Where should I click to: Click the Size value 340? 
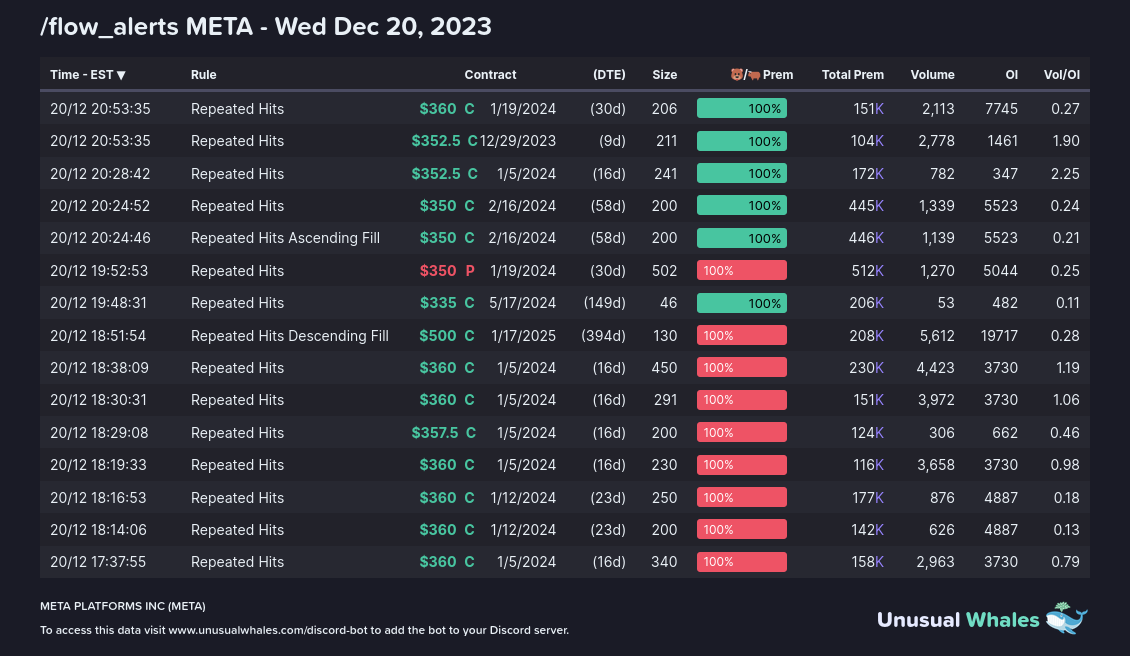click(x=664, y=562)
